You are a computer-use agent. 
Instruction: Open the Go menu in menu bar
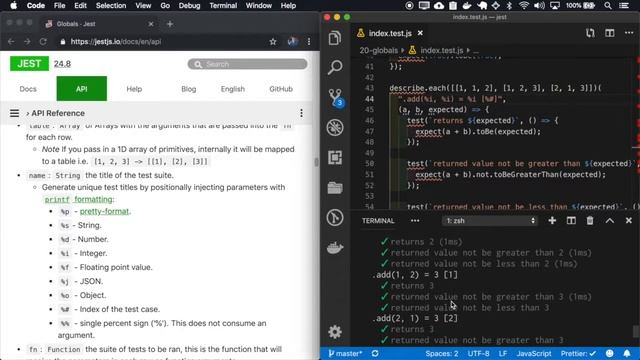[165, 6]
